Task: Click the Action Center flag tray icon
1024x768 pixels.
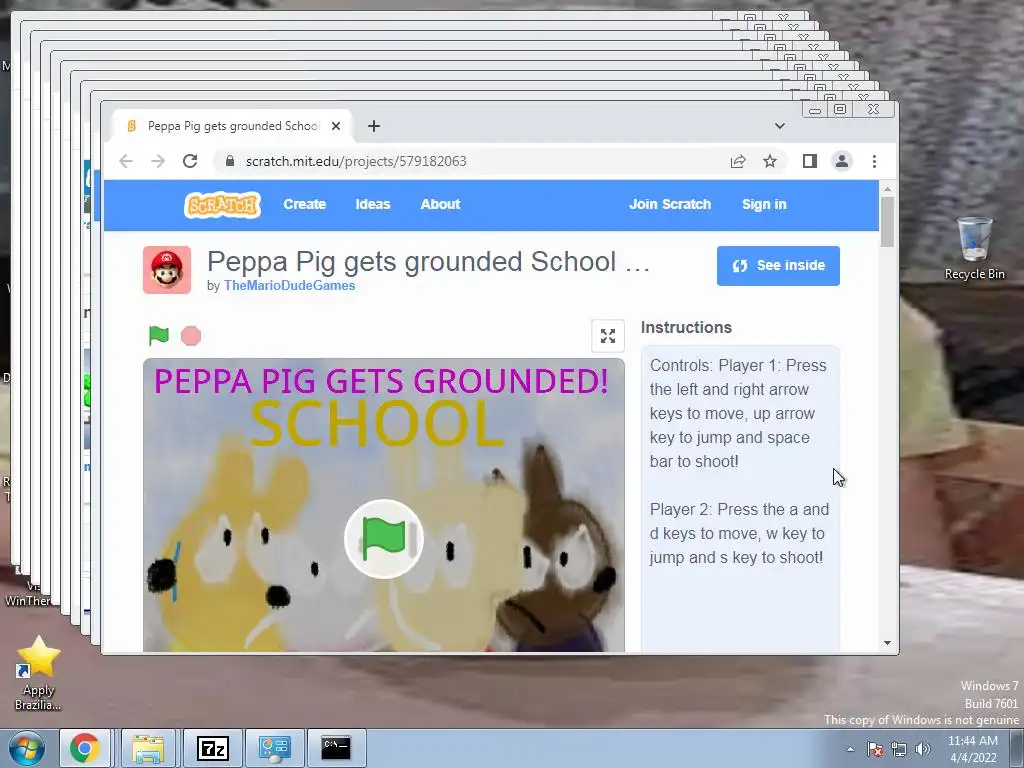Action: pyautogui.click(x=875, y=749)
